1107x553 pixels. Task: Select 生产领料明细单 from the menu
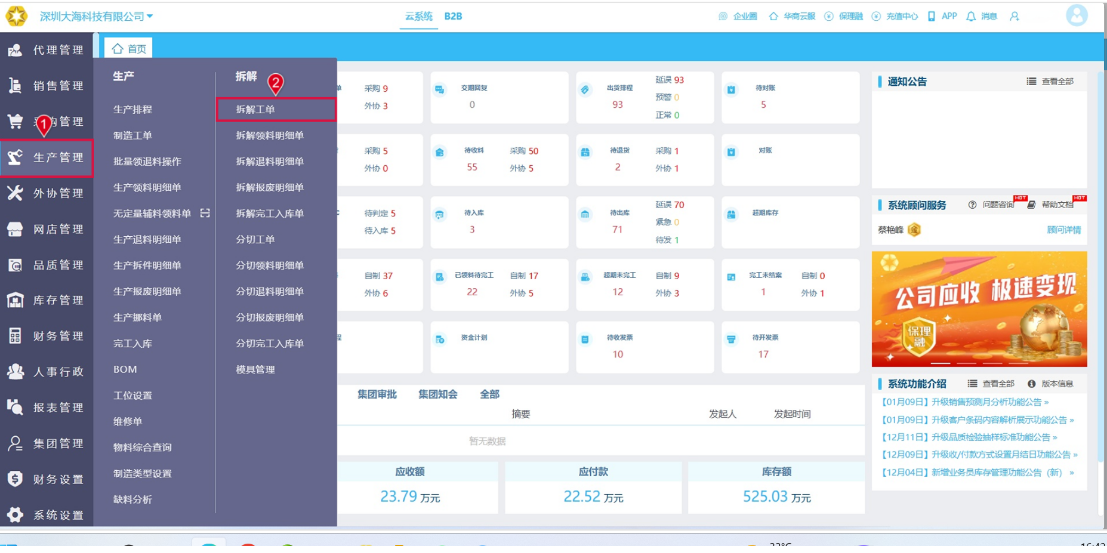tap(148, 187)
